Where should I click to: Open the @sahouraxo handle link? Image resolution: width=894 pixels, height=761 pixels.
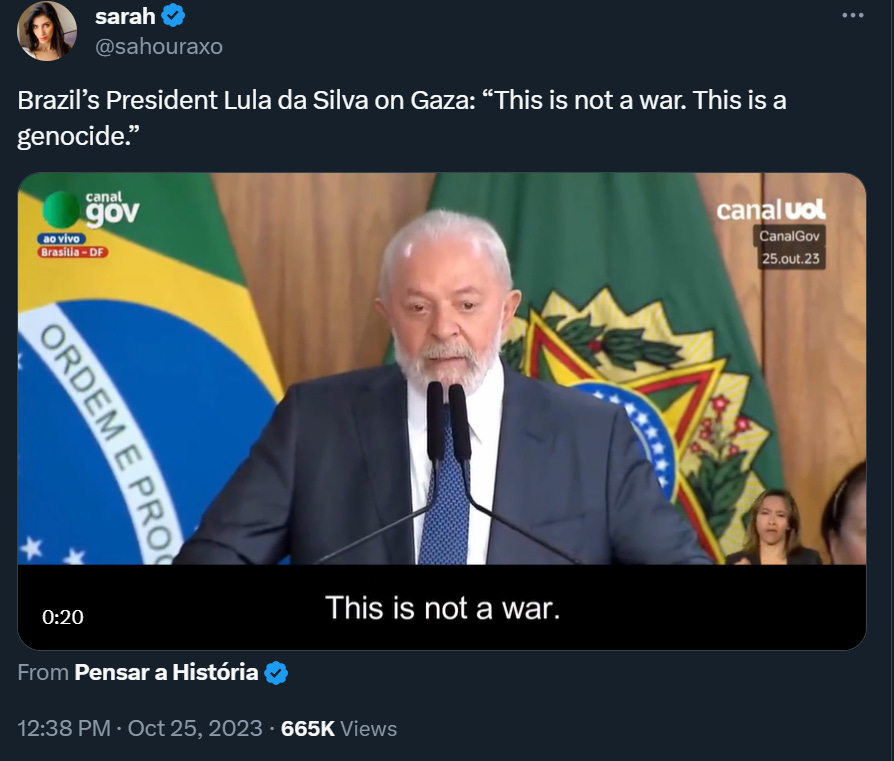pos(159,47)
